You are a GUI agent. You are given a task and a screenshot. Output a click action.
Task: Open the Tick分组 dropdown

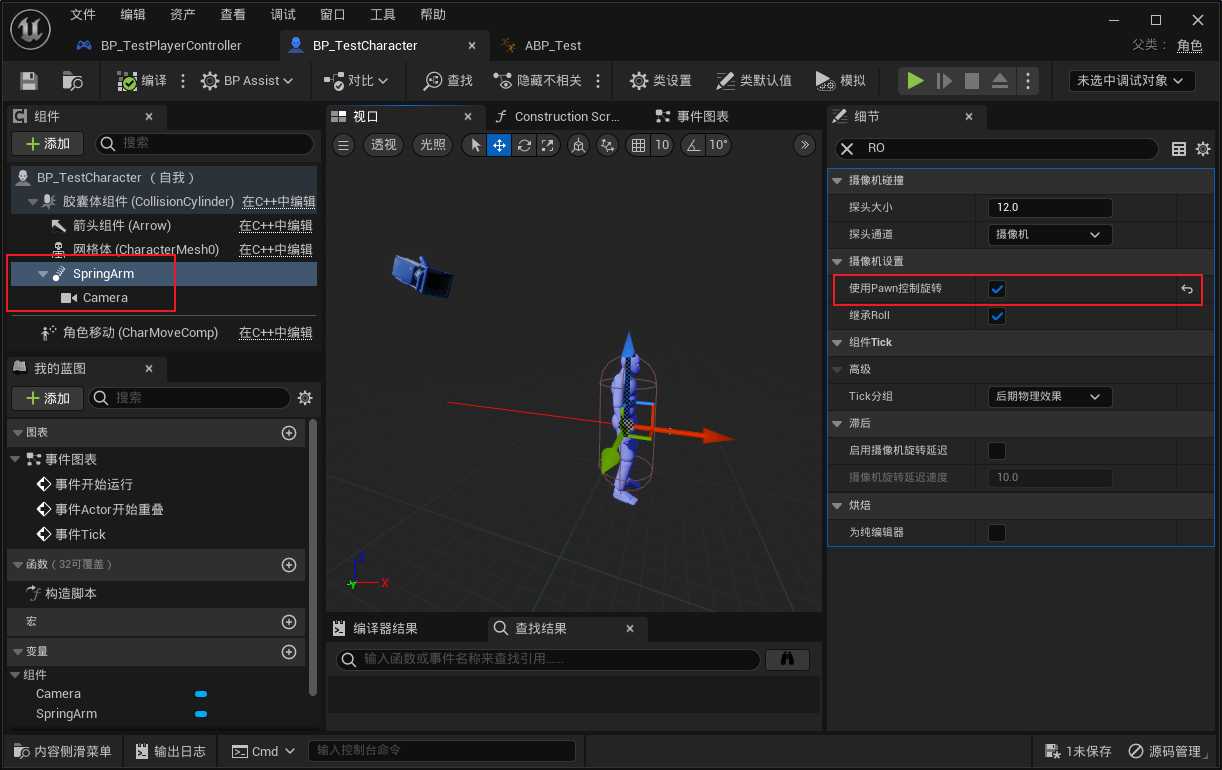(x=1049, y=397)
